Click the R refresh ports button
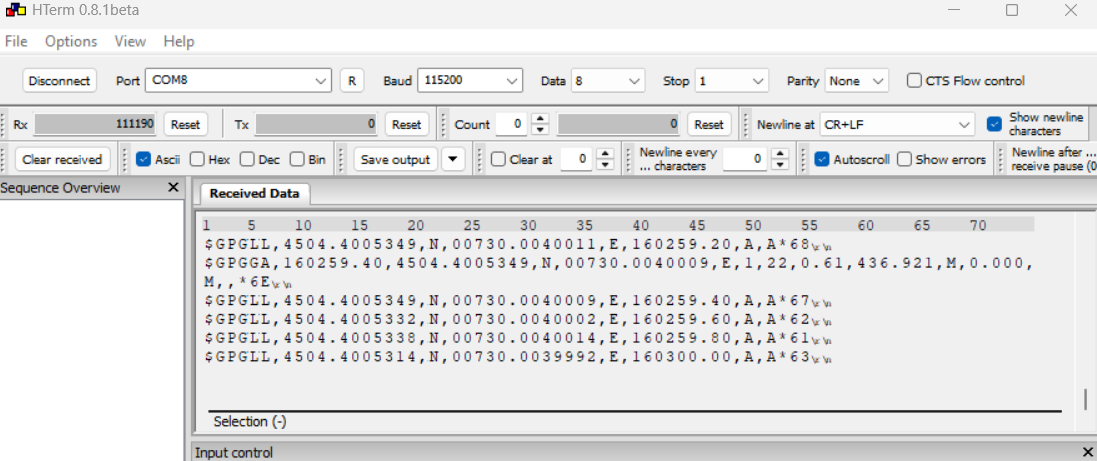 point(351,81)
